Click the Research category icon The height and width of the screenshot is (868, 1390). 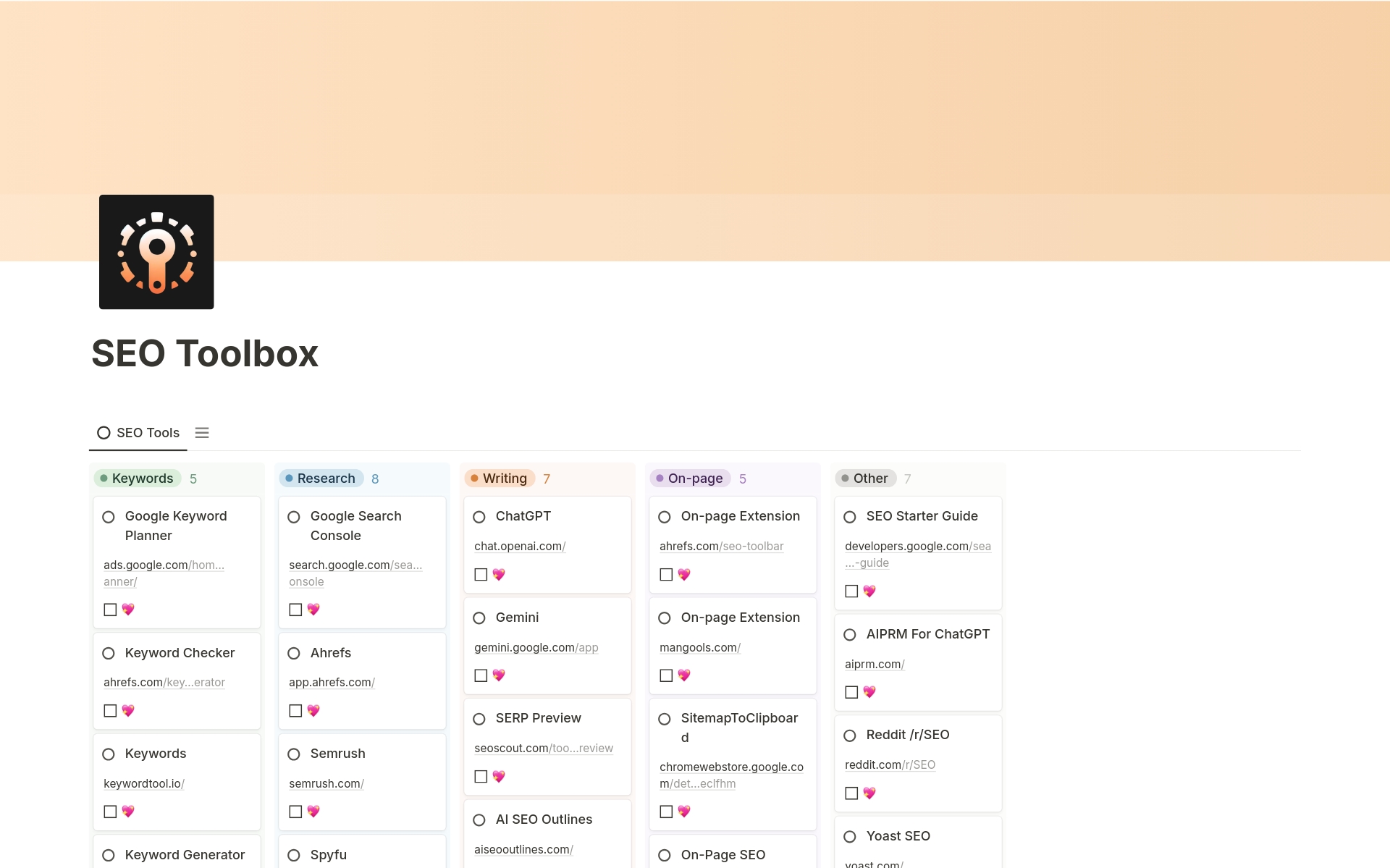click(x=290, y=478)
